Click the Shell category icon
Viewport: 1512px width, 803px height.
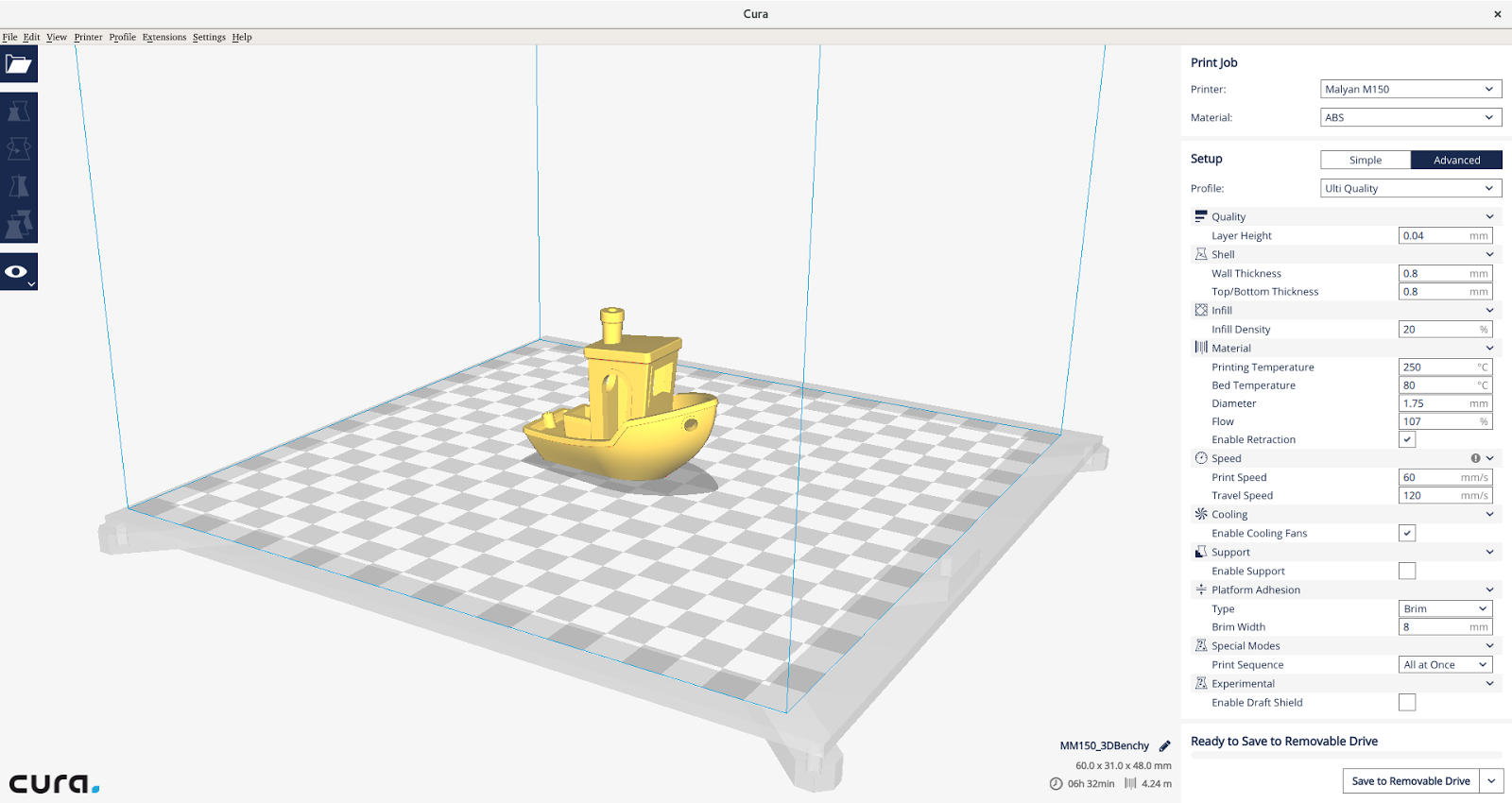[x=1201, y=254]
